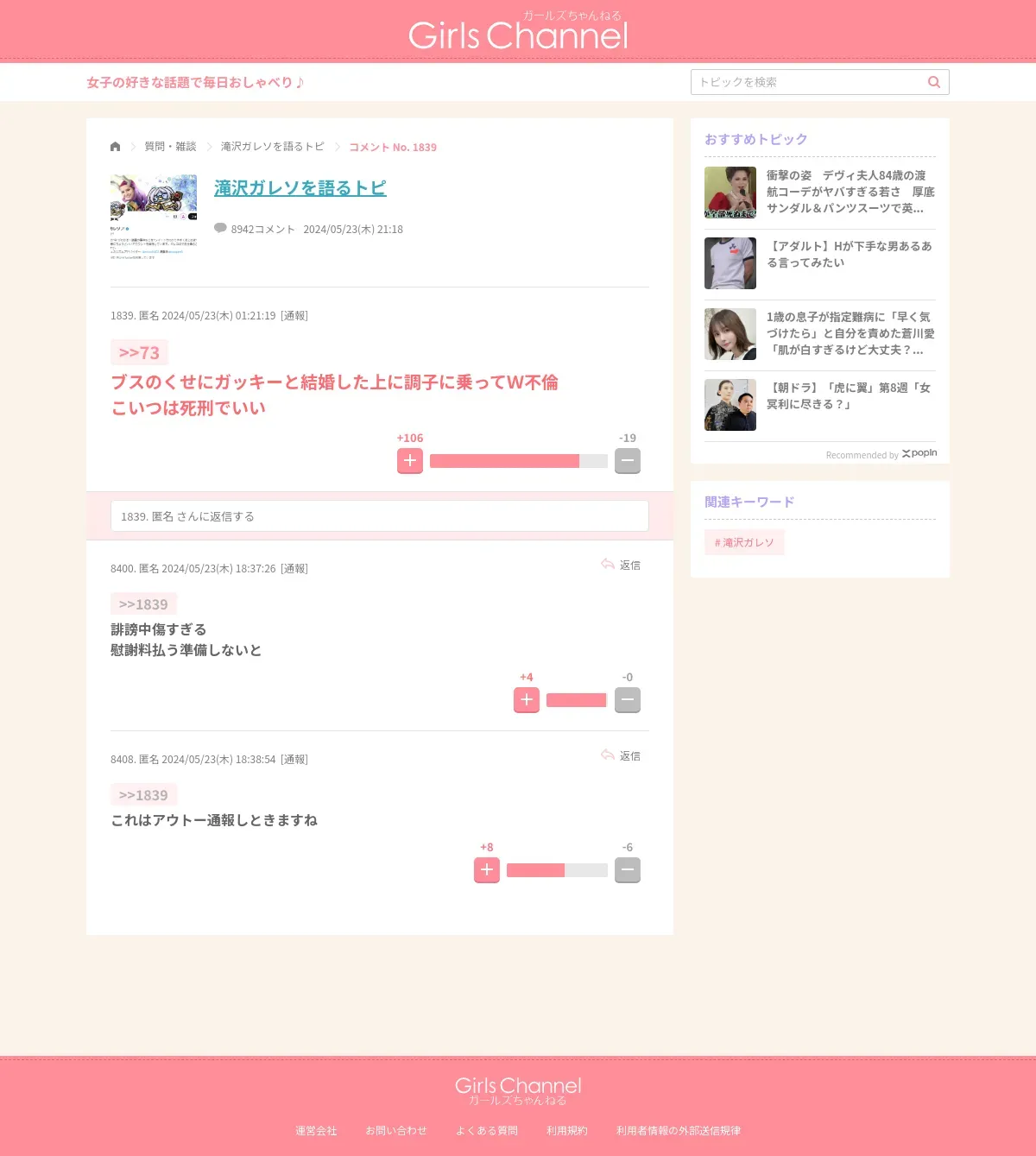Upvote comment 8400 with the plus button

[x=527, y=700]
